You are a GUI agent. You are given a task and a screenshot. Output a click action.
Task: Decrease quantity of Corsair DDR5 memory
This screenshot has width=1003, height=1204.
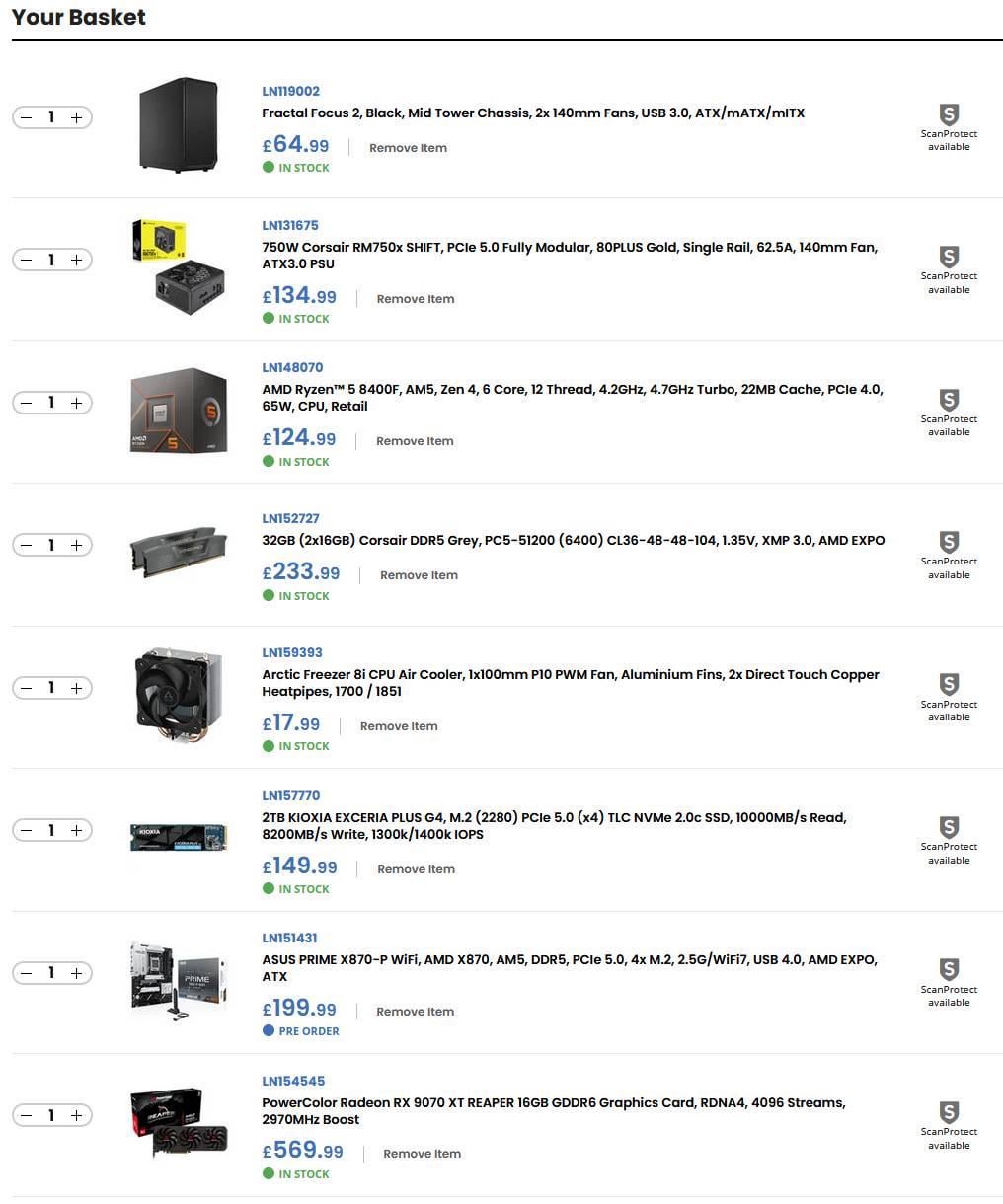[x=27, y=545]
